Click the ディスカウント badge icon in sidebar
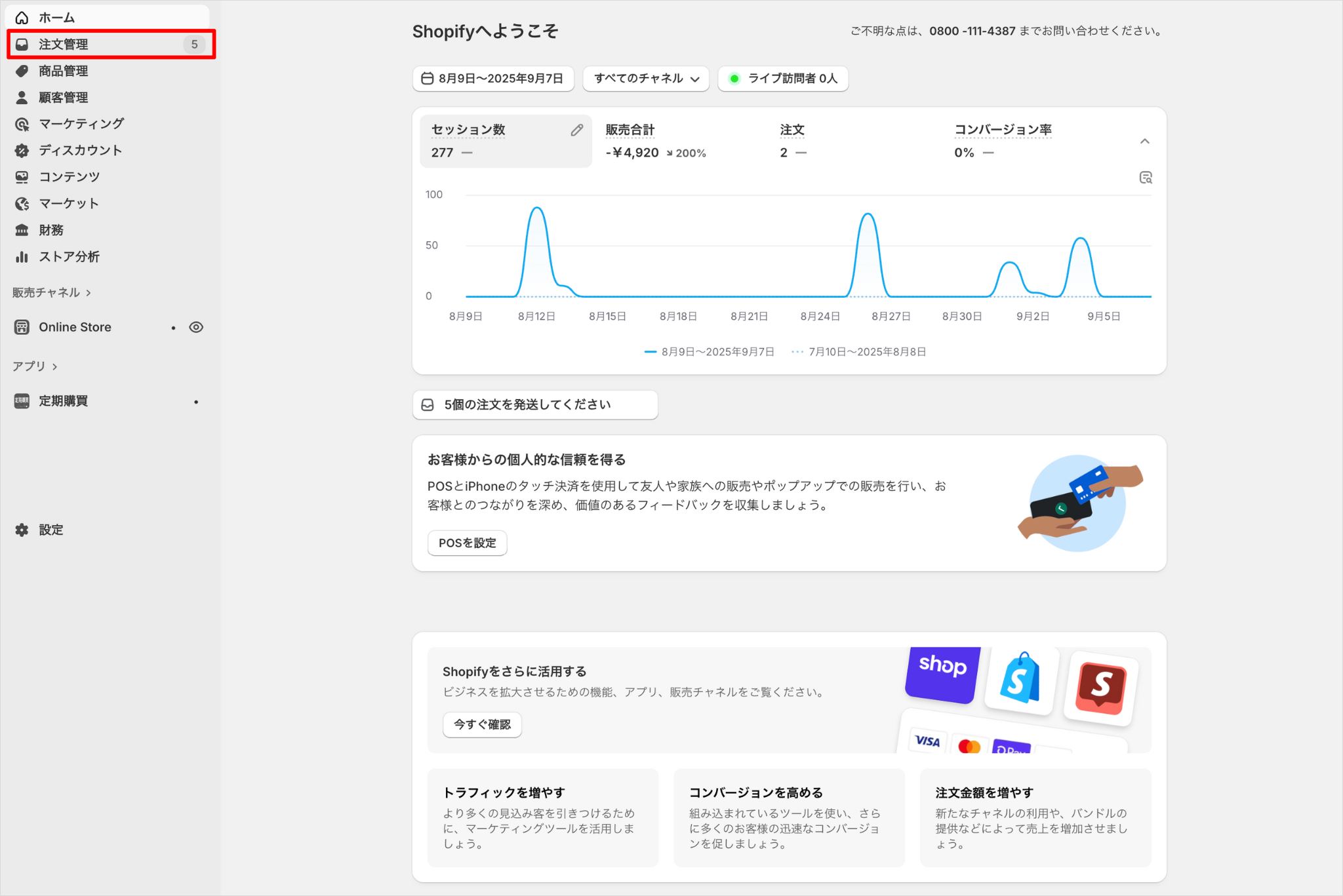The width and height of the screenshot is (1343, 896). pyautogui.click(x=22, y=151)
